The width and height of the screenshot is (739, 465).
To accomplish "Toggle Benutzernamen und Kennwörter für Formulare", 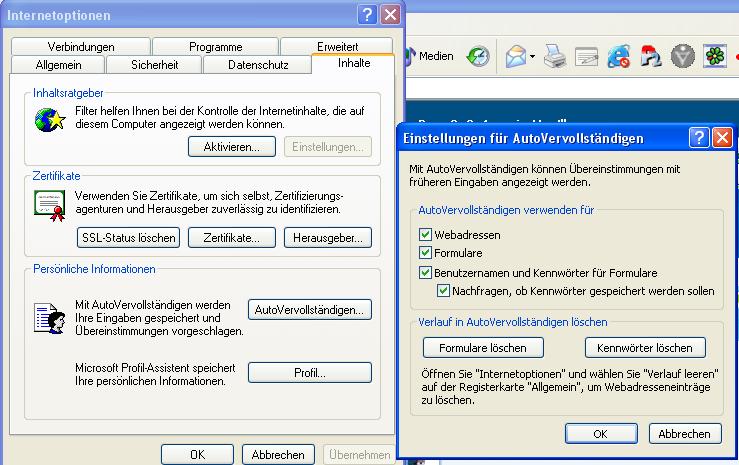I will click(425, 272).
